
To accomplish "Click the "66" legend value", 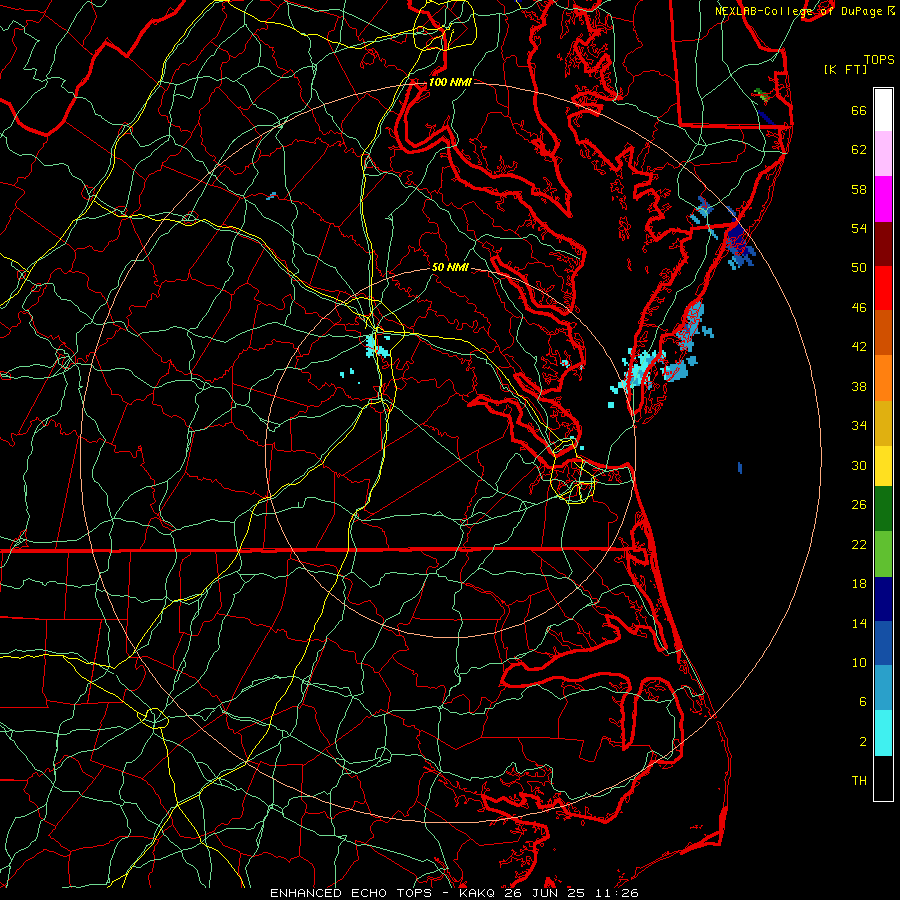I will [x=859, y=110].
